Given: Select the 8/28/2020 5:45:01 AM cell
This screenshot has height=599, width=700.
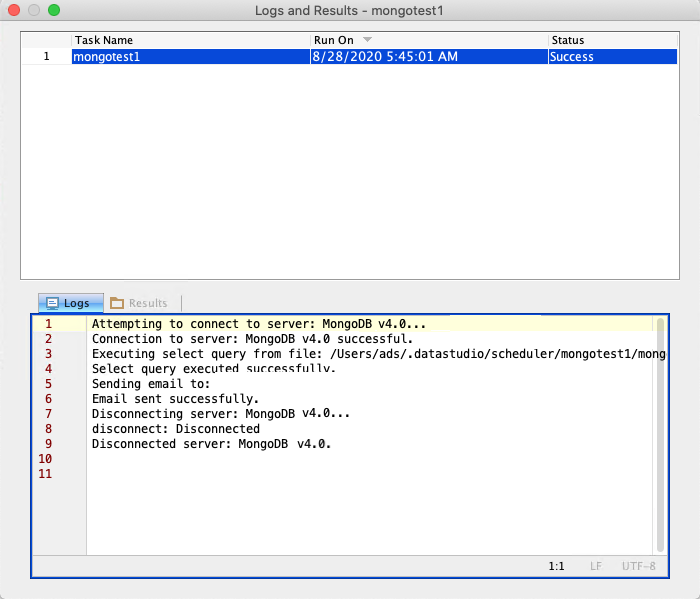Looking at the screenshot, I should click(x=429, y=57).
